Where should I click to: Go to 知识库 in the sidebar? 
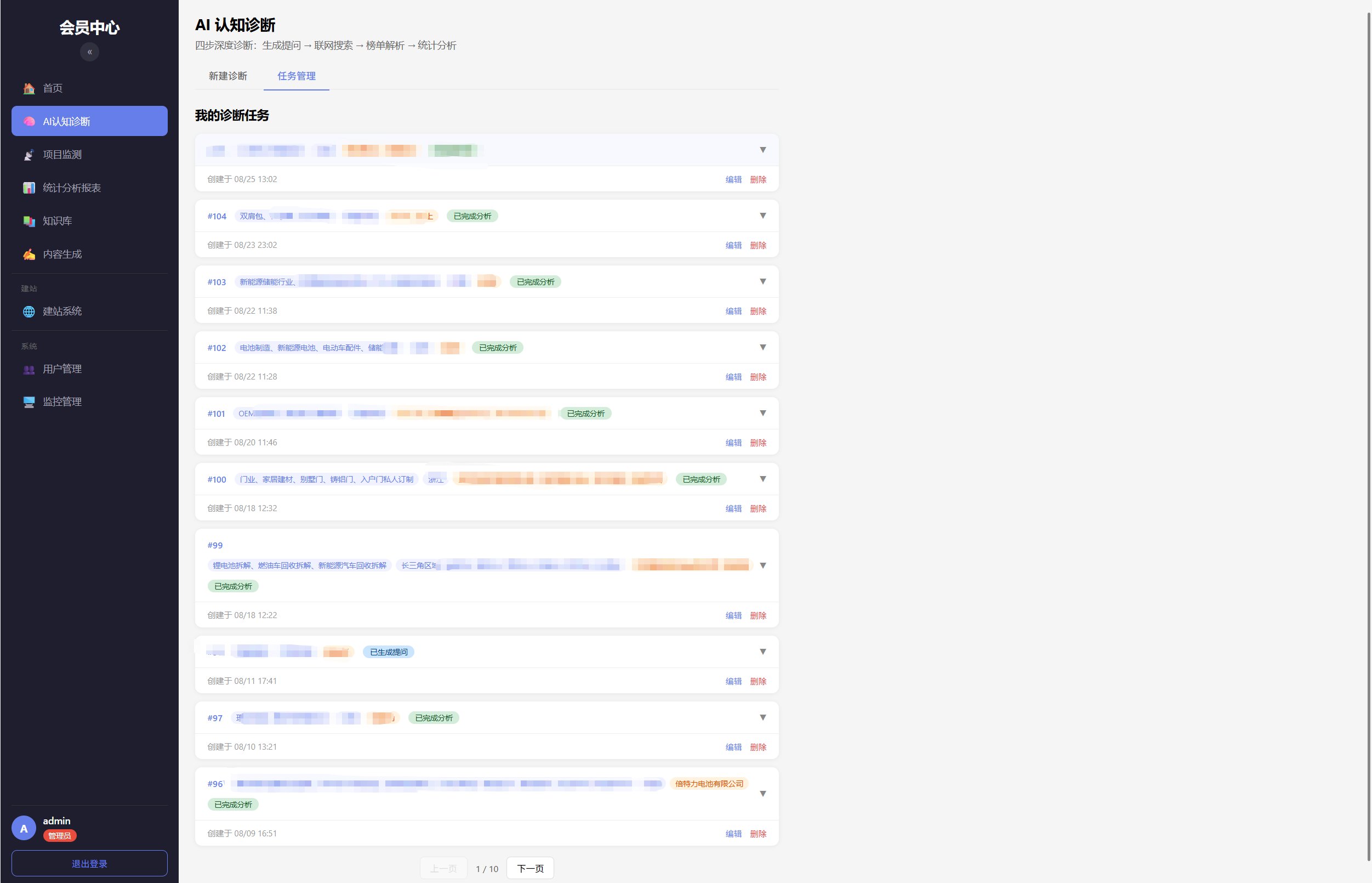(x=89, y=222)
